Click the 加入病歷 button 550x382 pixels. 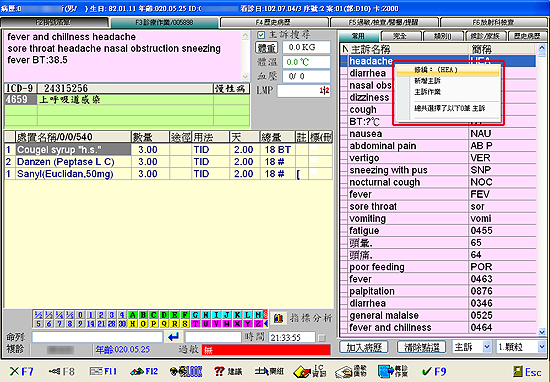point(364,347)
